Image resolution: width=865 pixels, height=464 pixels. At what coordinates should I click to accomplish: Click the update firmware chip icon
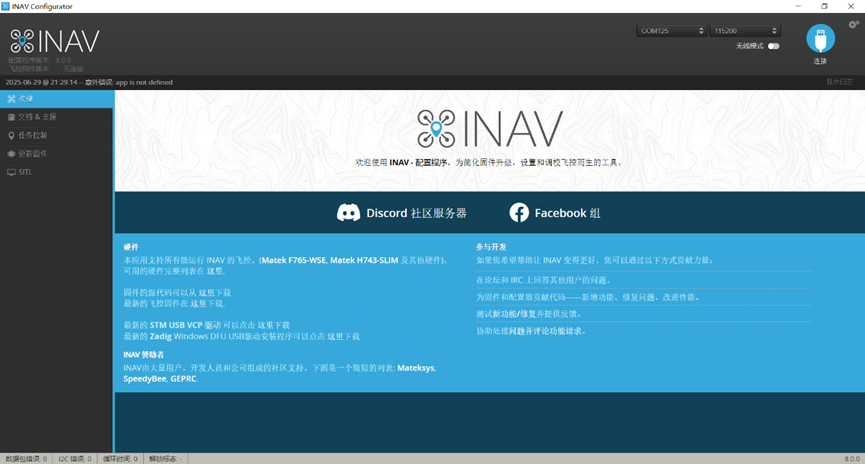point(11,154)
